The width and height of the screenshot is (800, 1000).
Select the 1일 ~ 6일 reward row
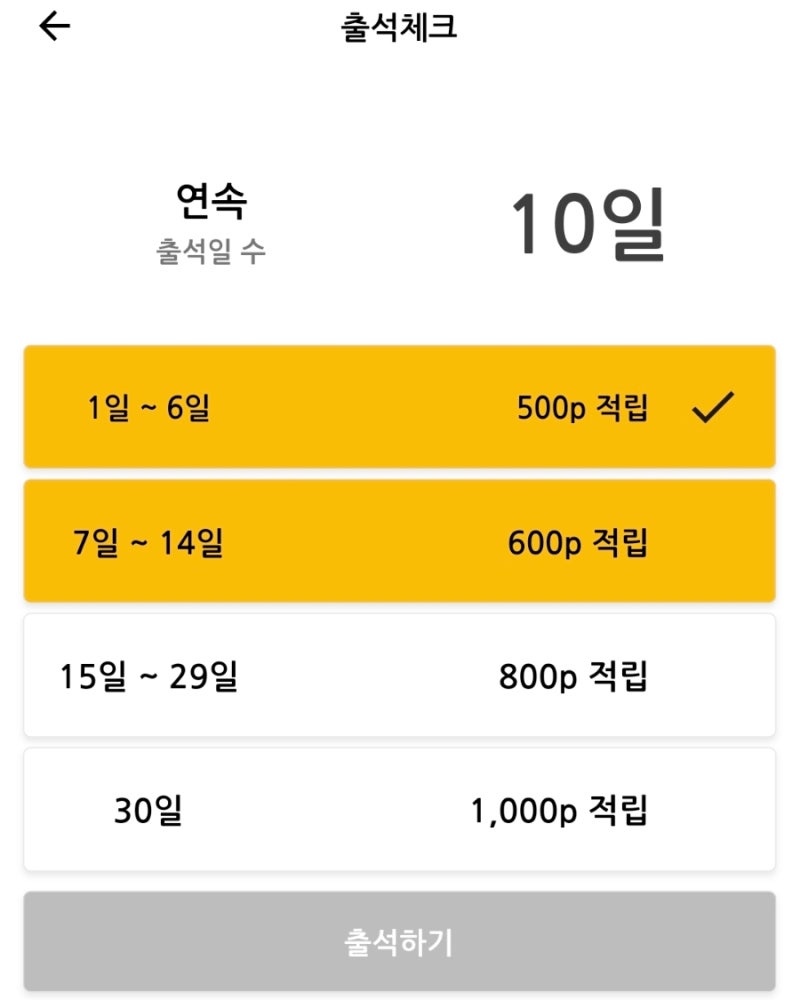point(399,407)
